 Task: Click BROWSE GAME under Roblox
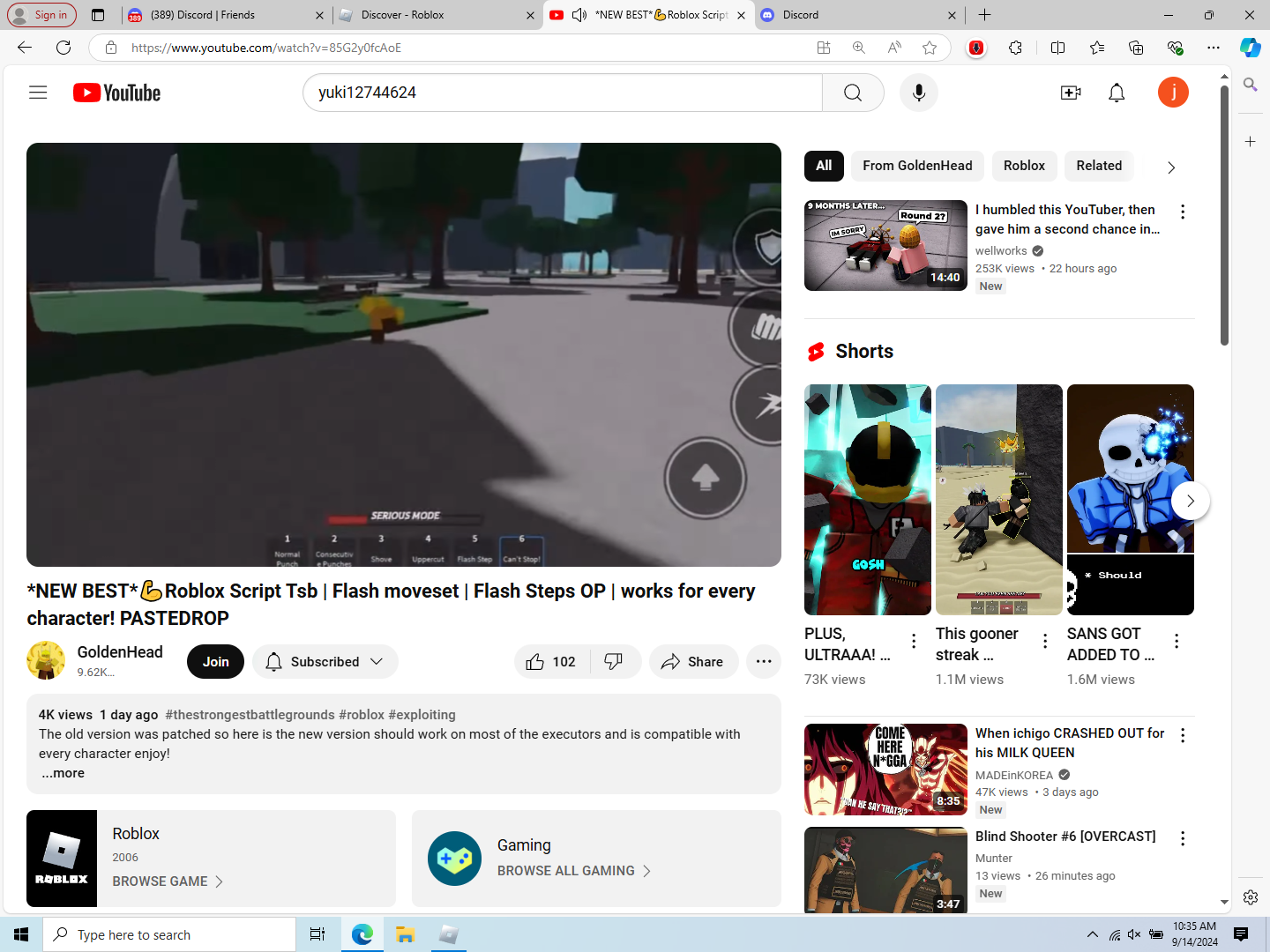pyautogui.click(x=168, y=881)
